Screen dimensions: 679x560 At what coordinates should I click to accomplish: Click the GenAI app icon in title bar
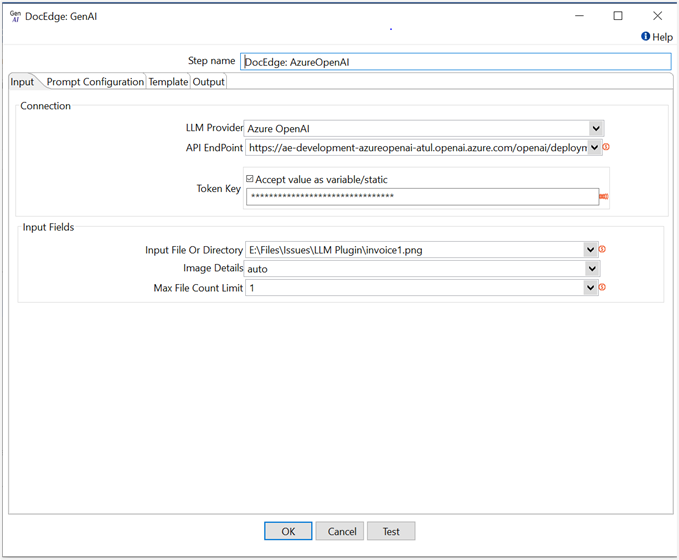point(15,16)
